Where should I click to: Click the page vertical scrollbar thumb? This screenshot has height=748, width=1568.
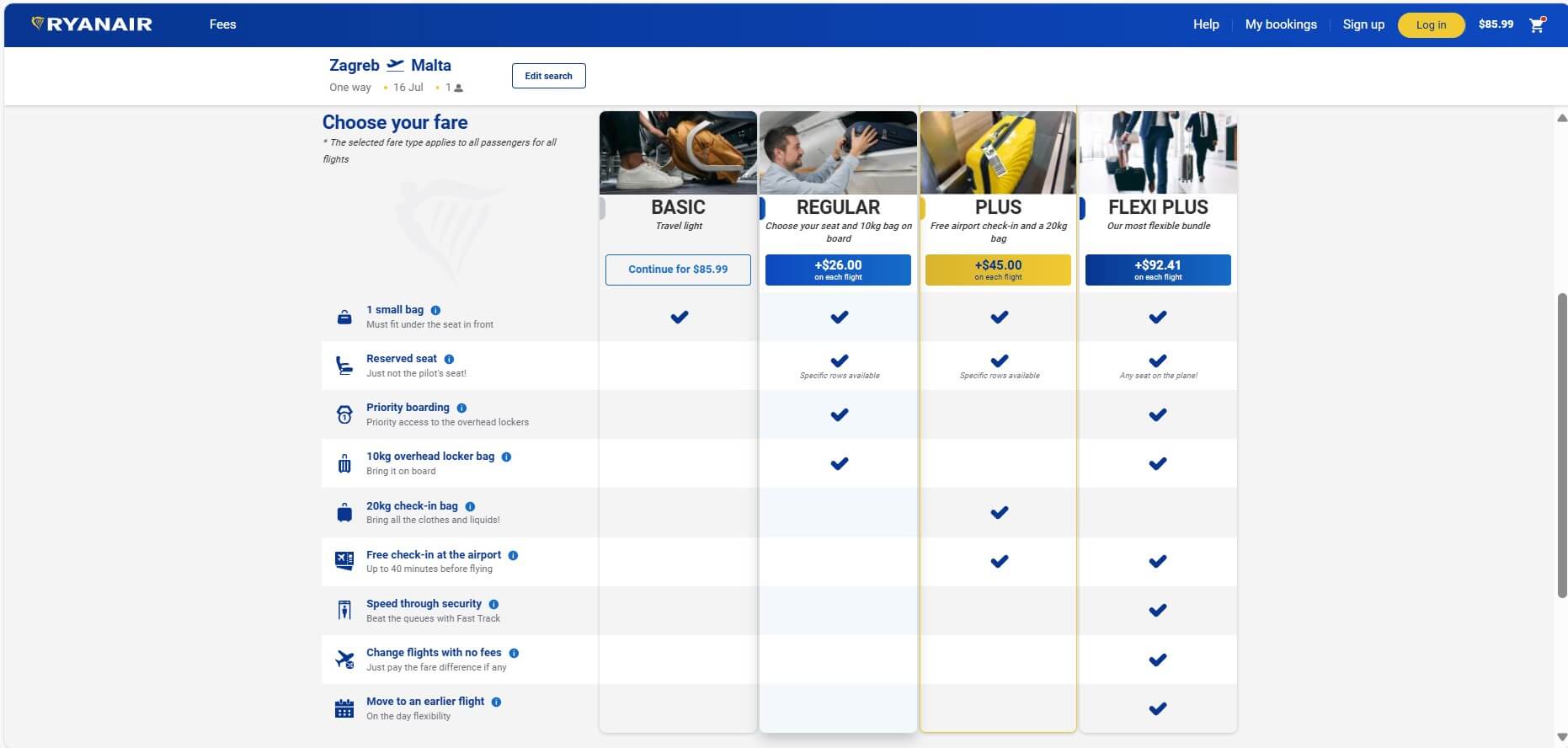(1562, 446)
